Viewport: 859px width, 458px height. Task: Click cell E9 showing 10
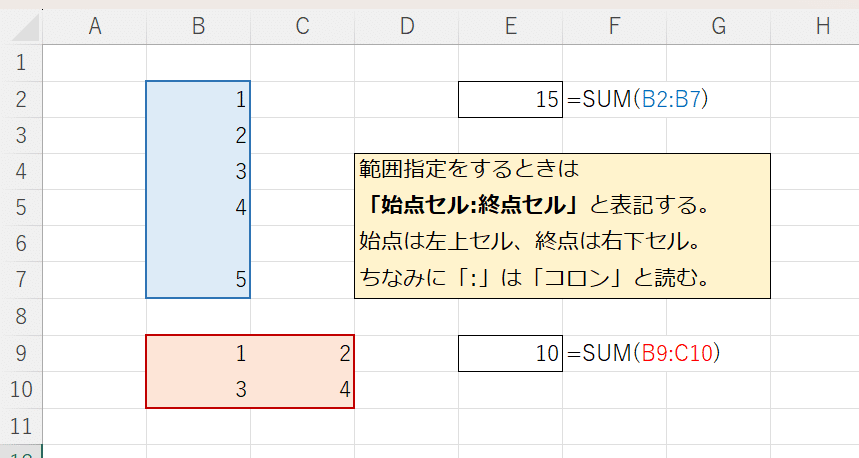511,353
